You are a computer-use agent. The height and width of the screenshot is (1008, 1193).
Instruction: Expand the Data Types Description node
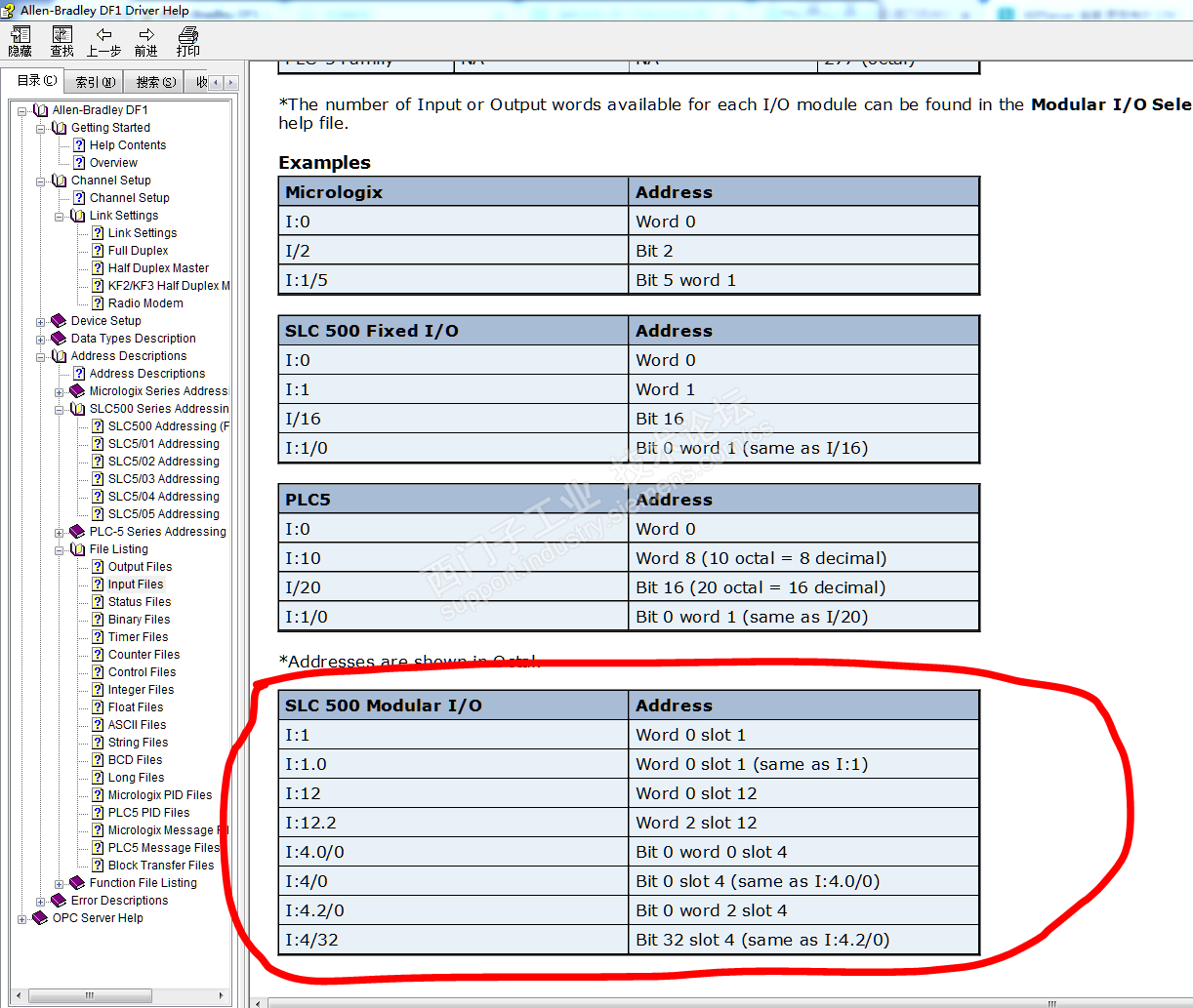[41, 339]
